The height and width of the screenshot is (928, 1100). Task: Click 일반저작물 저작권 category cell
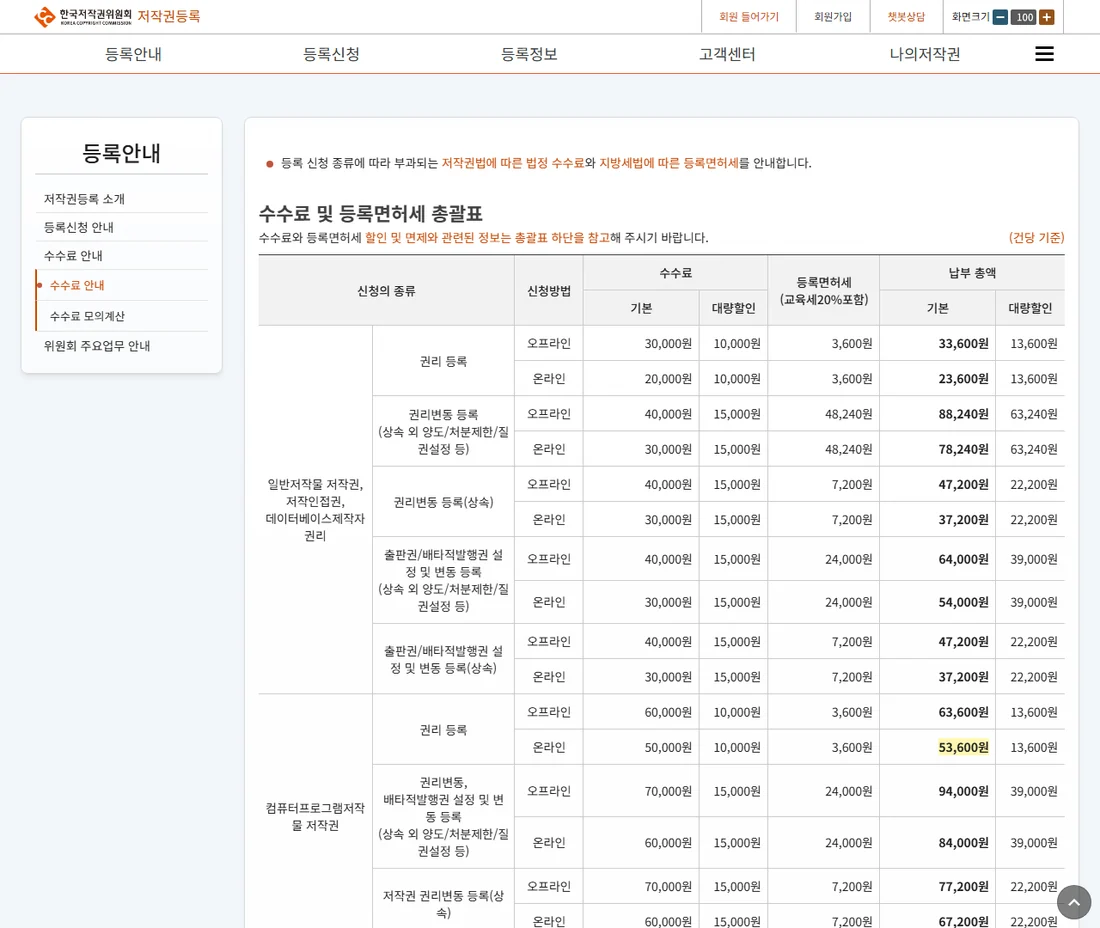click(x=315, y=510)
